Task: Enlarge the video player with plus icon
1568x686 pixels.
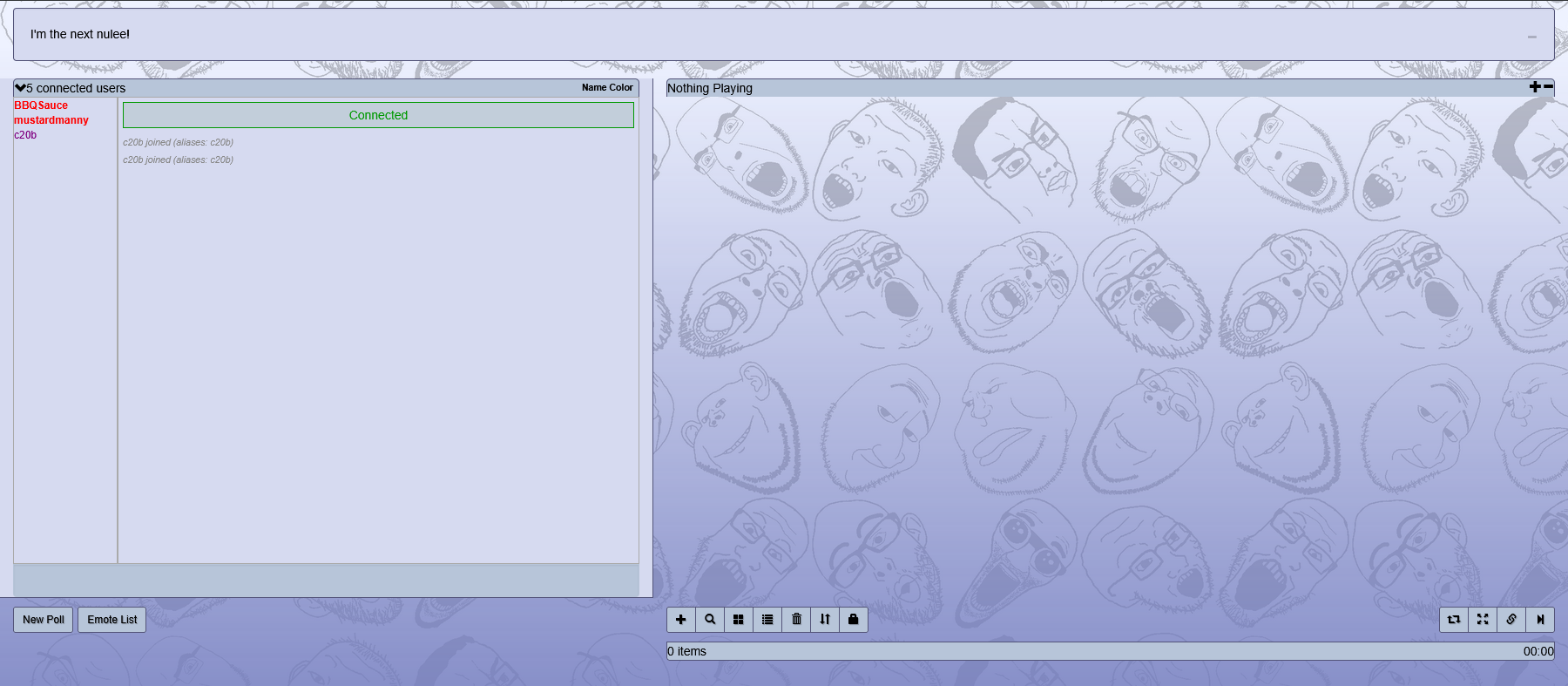Action: pos(1535,87)
